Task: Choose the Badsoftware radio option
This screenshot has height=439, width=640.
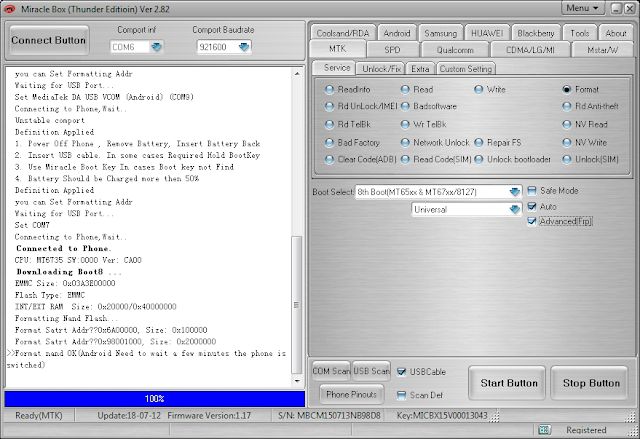Action: (405, 106)
